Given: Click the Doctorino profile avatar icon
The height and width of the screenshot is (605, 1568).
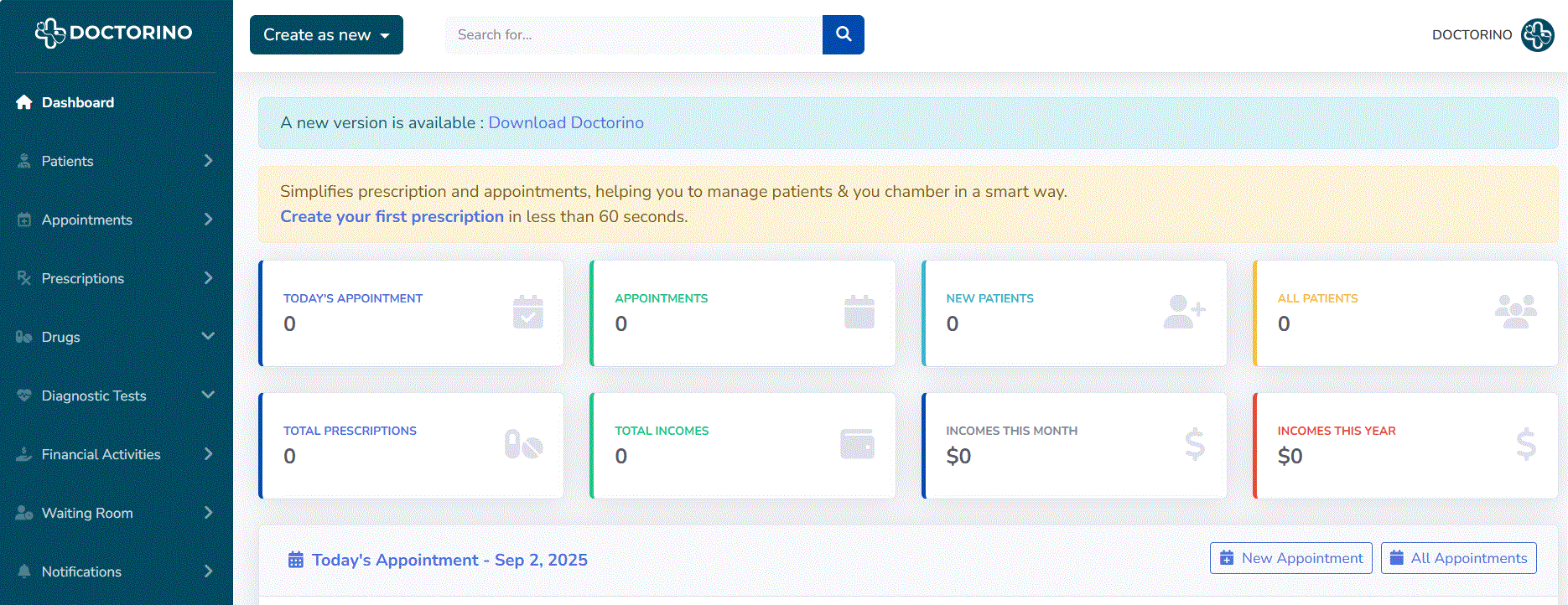Looking at the screenshot, I should tap(1537, 35).
